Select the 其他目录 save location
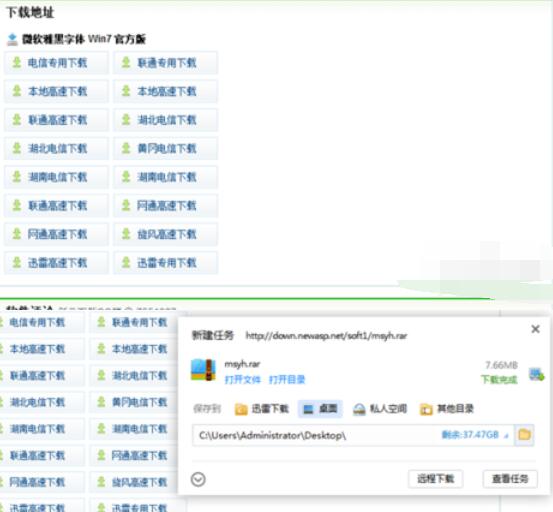Viewport: 553px width, 512px height. (x=446, y=409)
